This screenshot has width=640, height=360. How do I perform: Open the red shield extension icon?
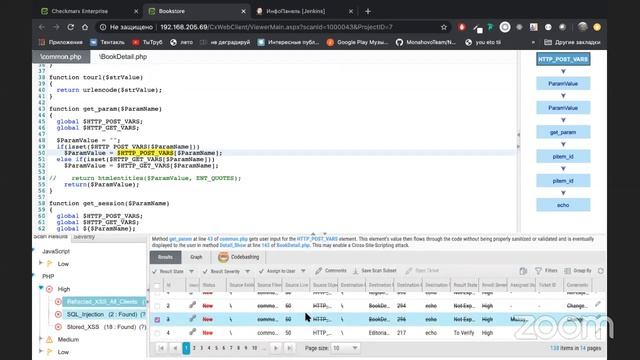[x=462, y=27]
